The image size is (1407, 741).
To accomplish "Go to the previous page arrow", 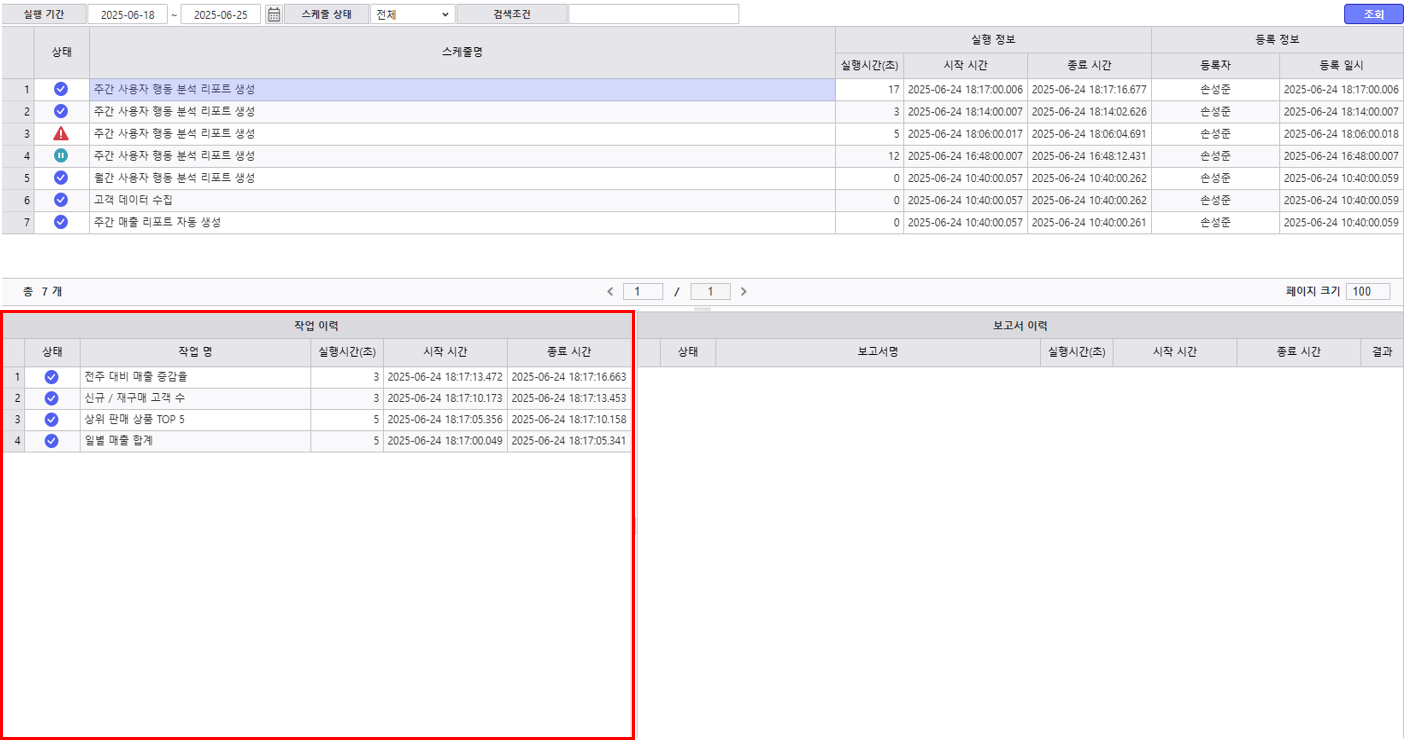I will point(611,292).
